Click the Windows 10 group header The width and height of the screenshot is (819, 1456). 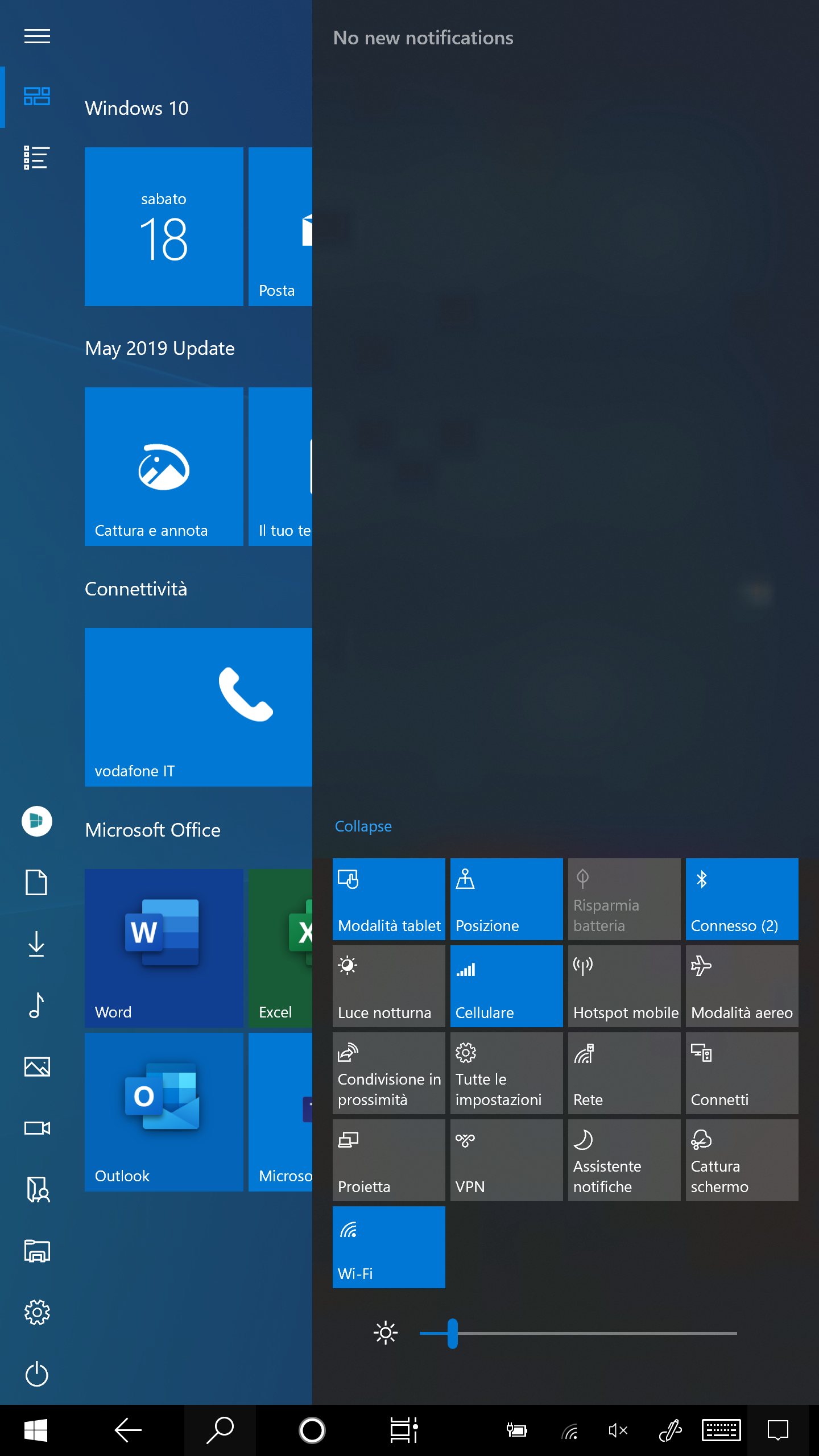[136, 108]
